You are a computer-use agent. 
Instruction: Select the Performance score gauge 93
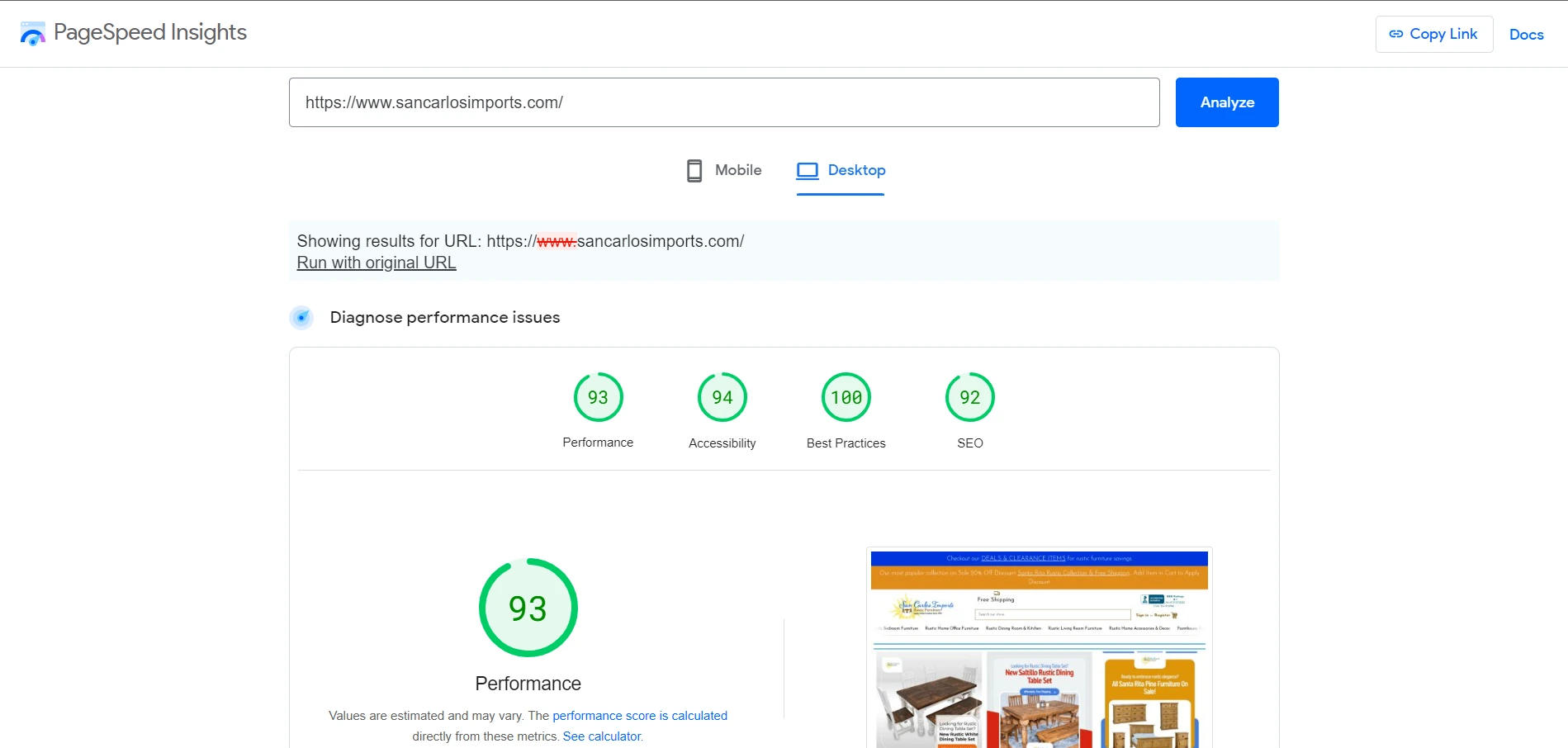coord(598,397)
